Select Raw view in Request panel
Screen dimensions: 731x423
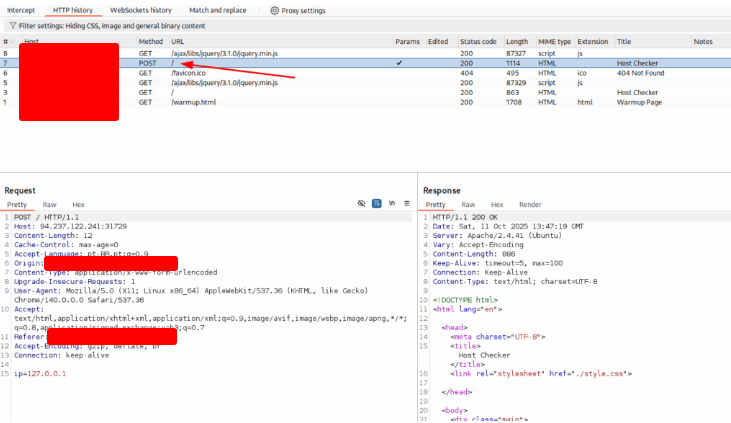49,204
